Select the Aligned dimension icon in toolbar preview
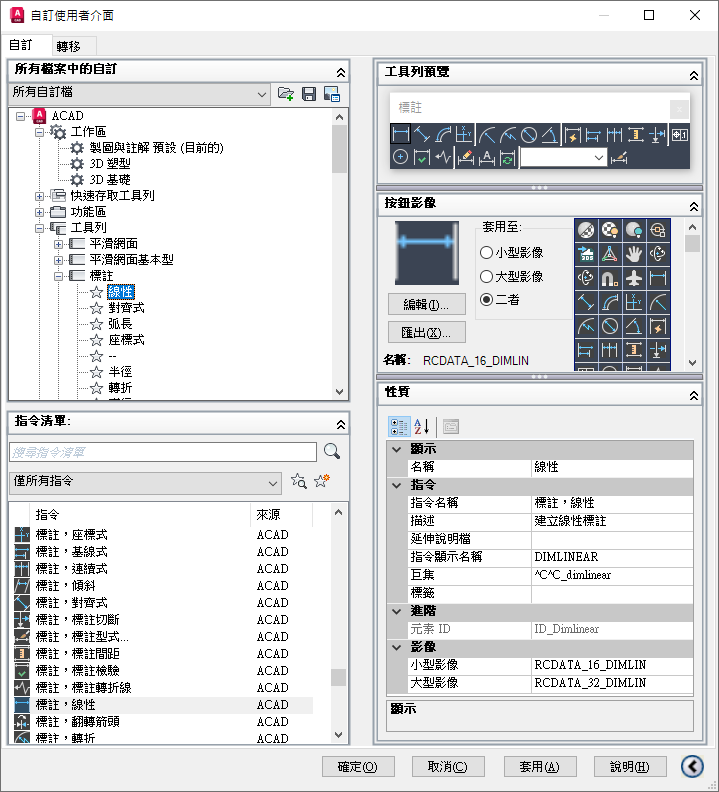This screenshot has height=792, width=719. point(422,134)
